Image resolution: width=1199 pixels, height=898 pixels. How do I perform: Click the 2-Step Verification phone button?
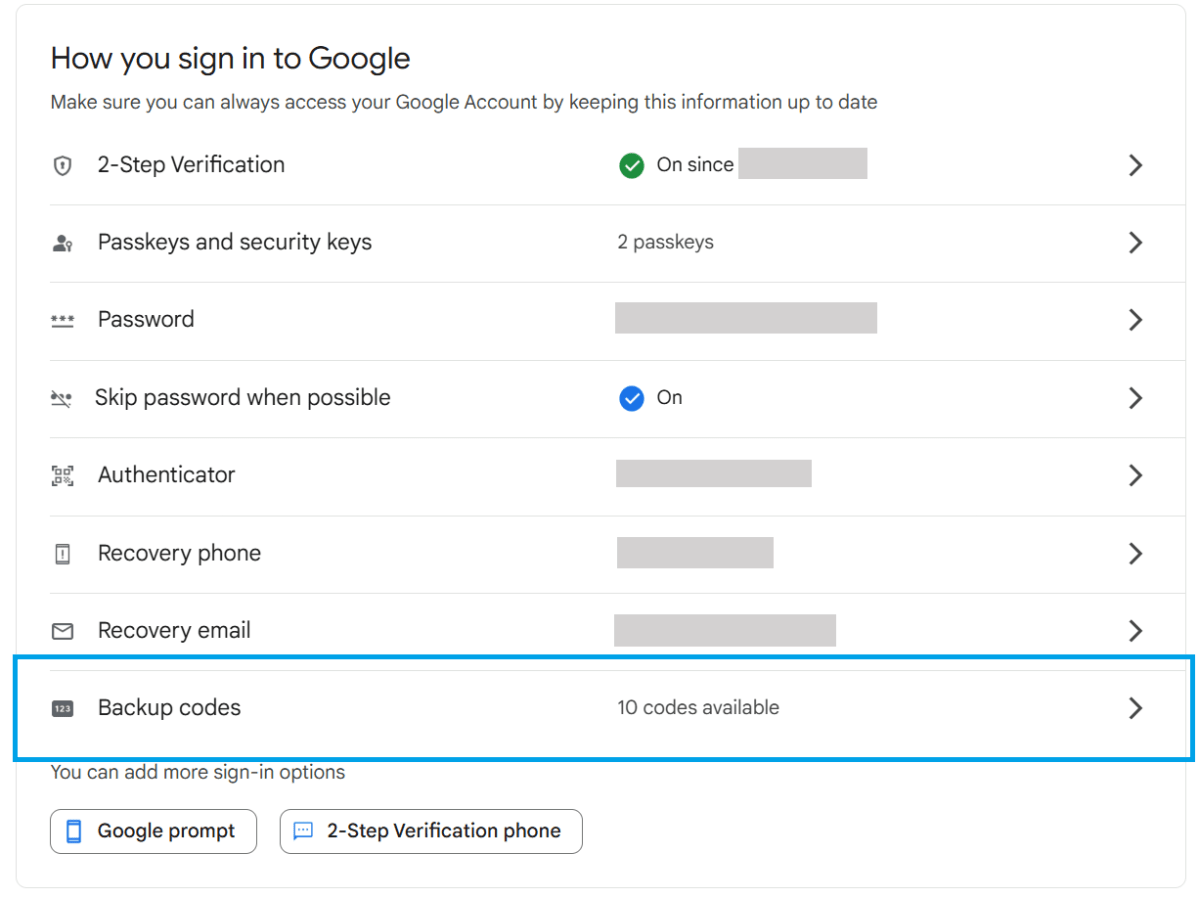coord(431,831)
